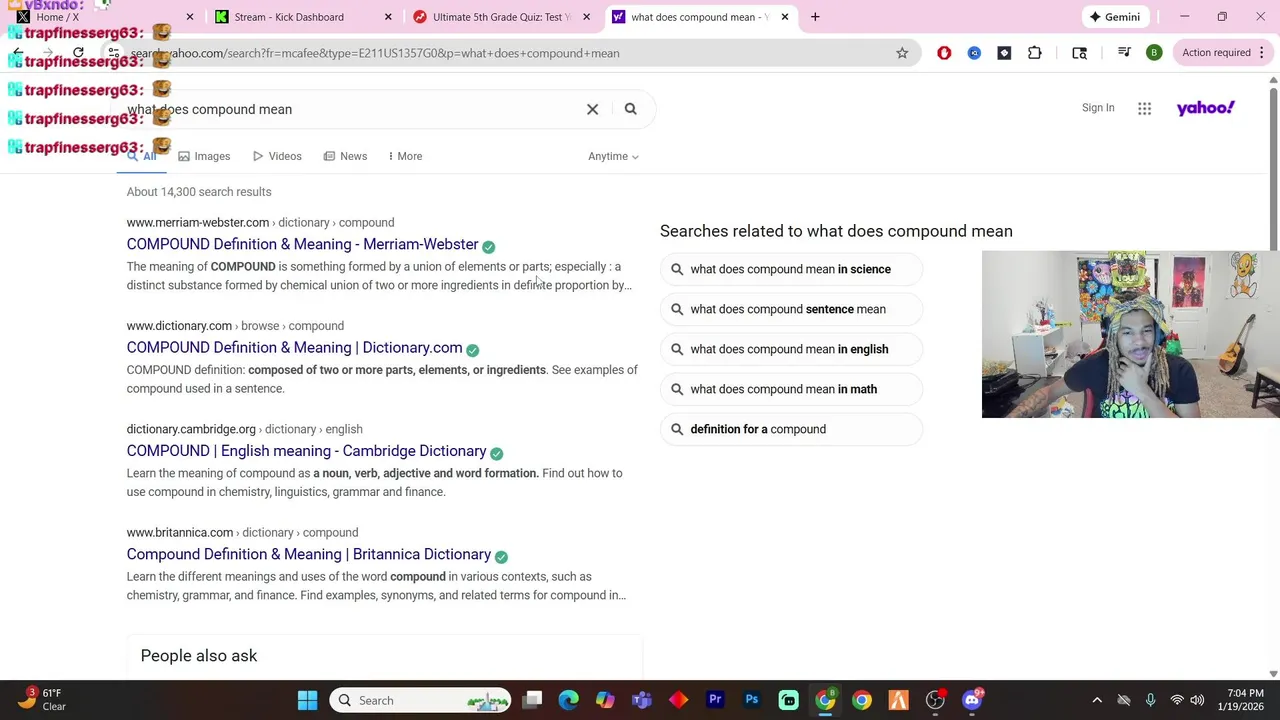Viewport: 1280px width, 720px height.
Task: Bookmark this page with the star icon
Action: [902, 53]
